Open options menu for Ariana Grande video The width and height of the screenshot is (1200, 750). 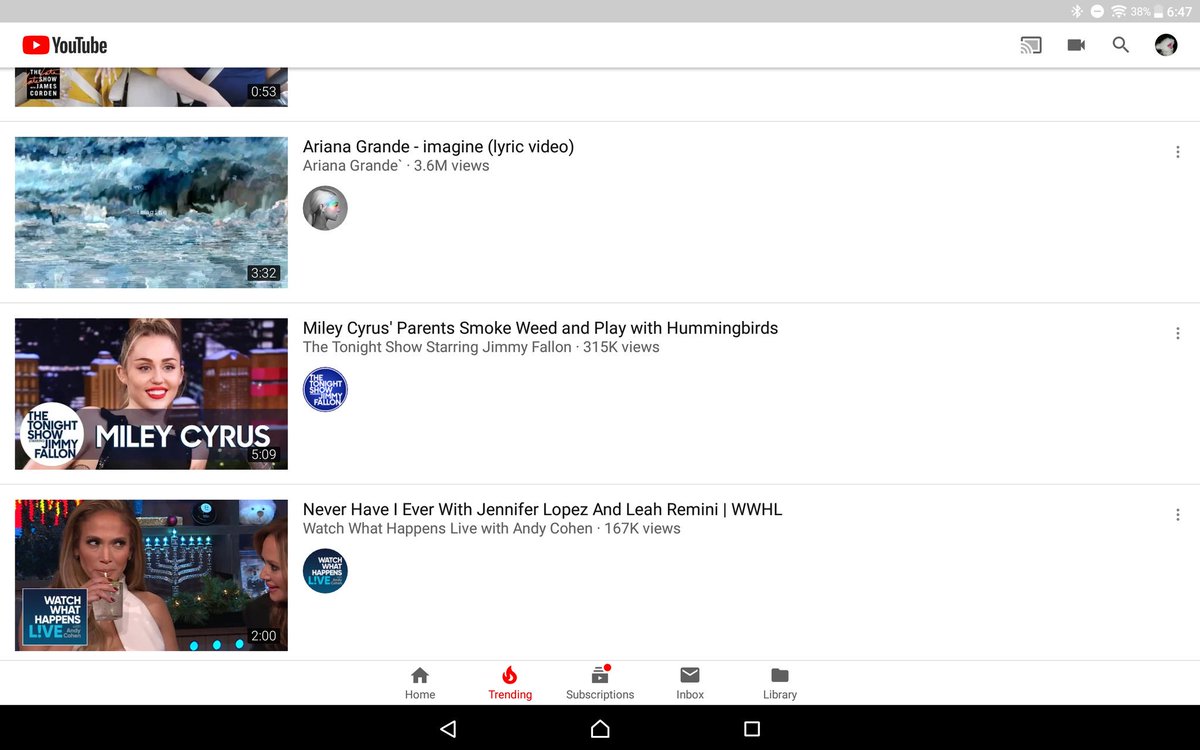1177,152
